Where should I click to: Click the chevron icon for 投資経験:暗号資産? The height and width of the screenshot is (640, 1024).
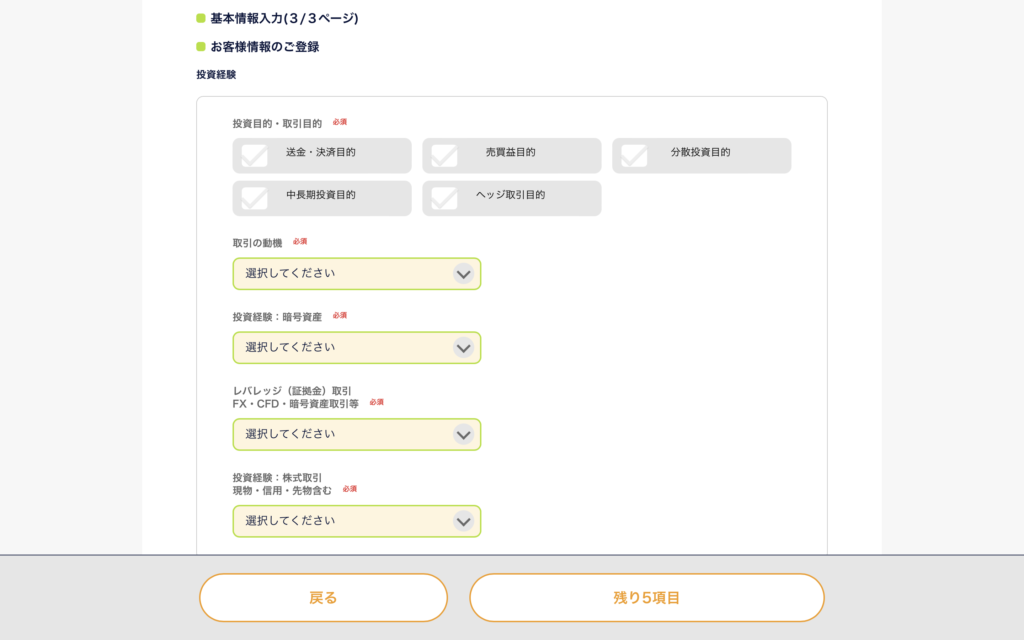pyautogui.click(x=463, y=347)
